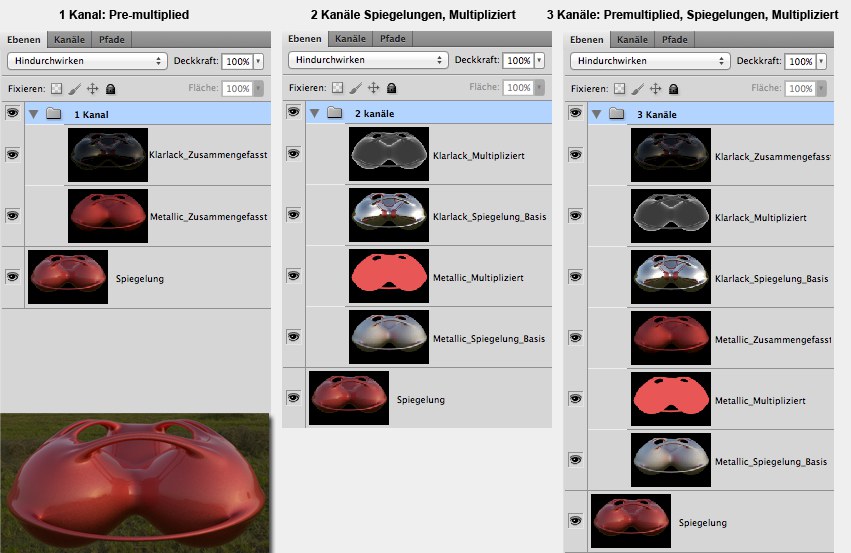Click Klarlack_Spiegelung_Basis thumbnail in 3 Kanäle group

tap(670, 279)
